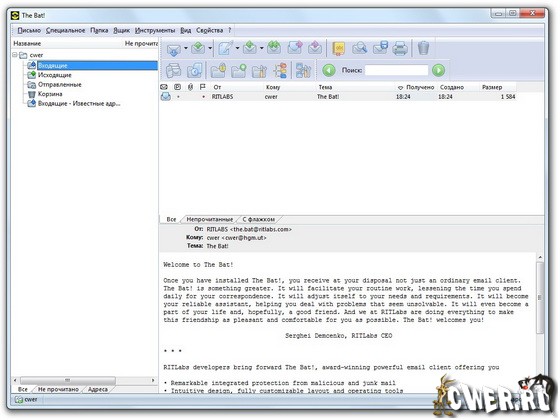560x420 pixels.
Task: Switch to the С флажком tab
Action: pyautogui.click(x=259, y=219)
